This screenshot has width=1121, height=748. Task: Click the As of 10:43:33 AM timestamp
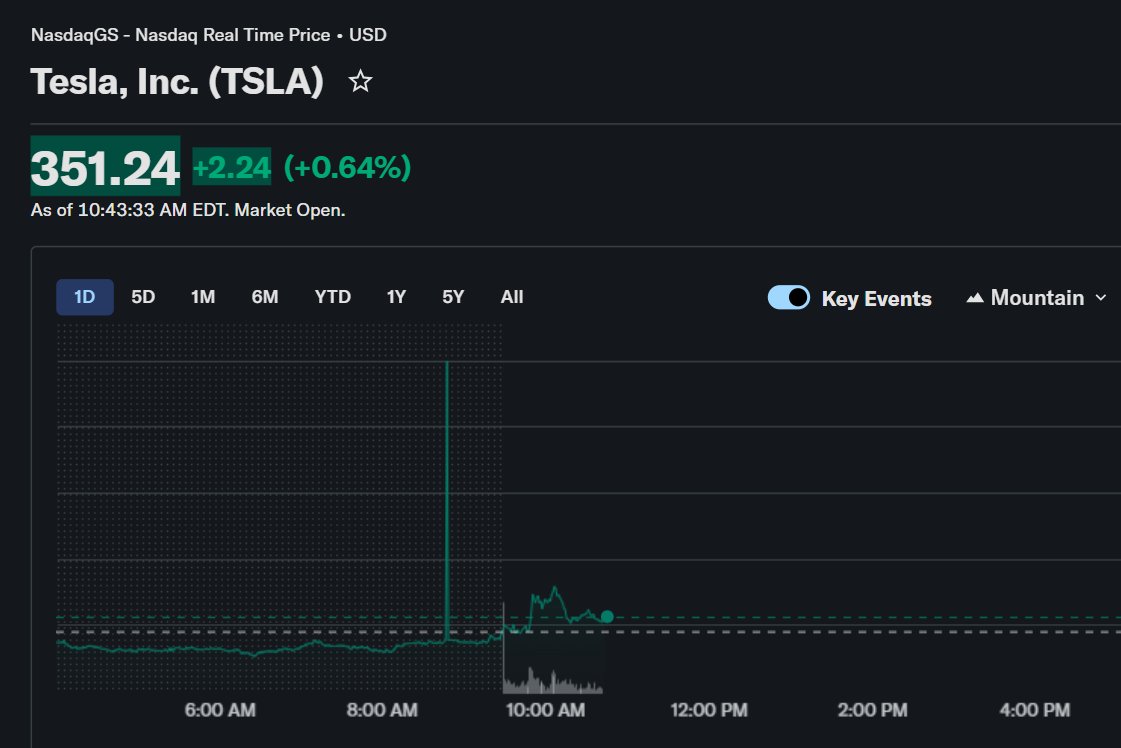tap(188, 210)
